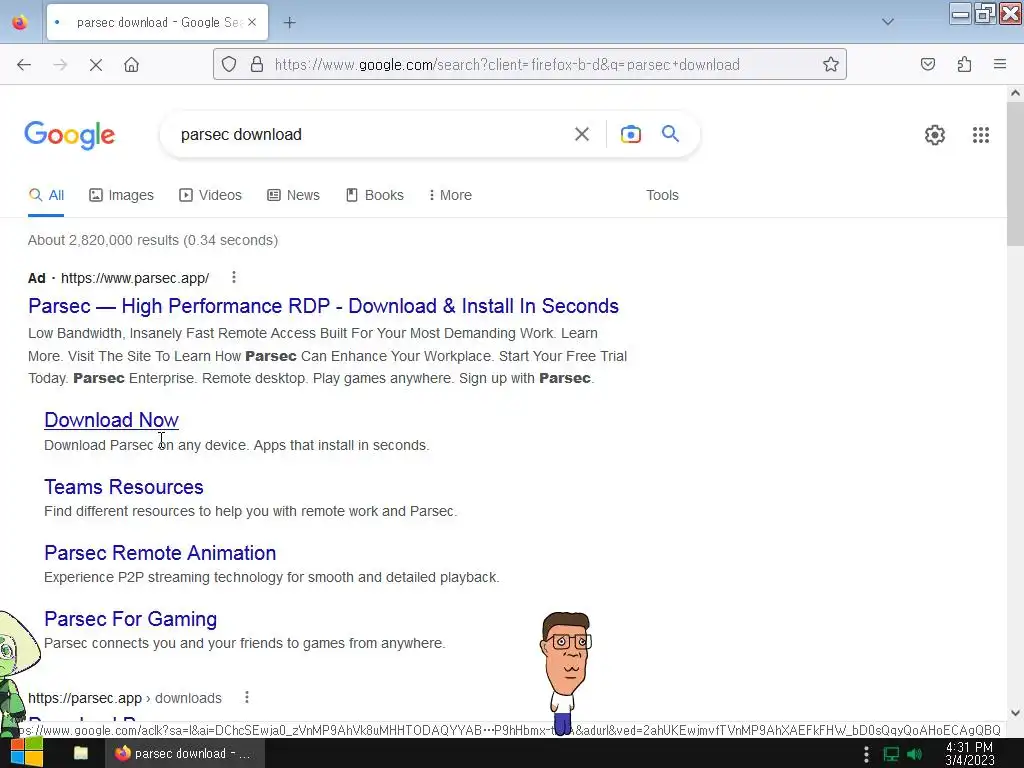Click the taskbar volume speaker icon
Screen dimensions: 1024x768
click(x=915, y=754)
